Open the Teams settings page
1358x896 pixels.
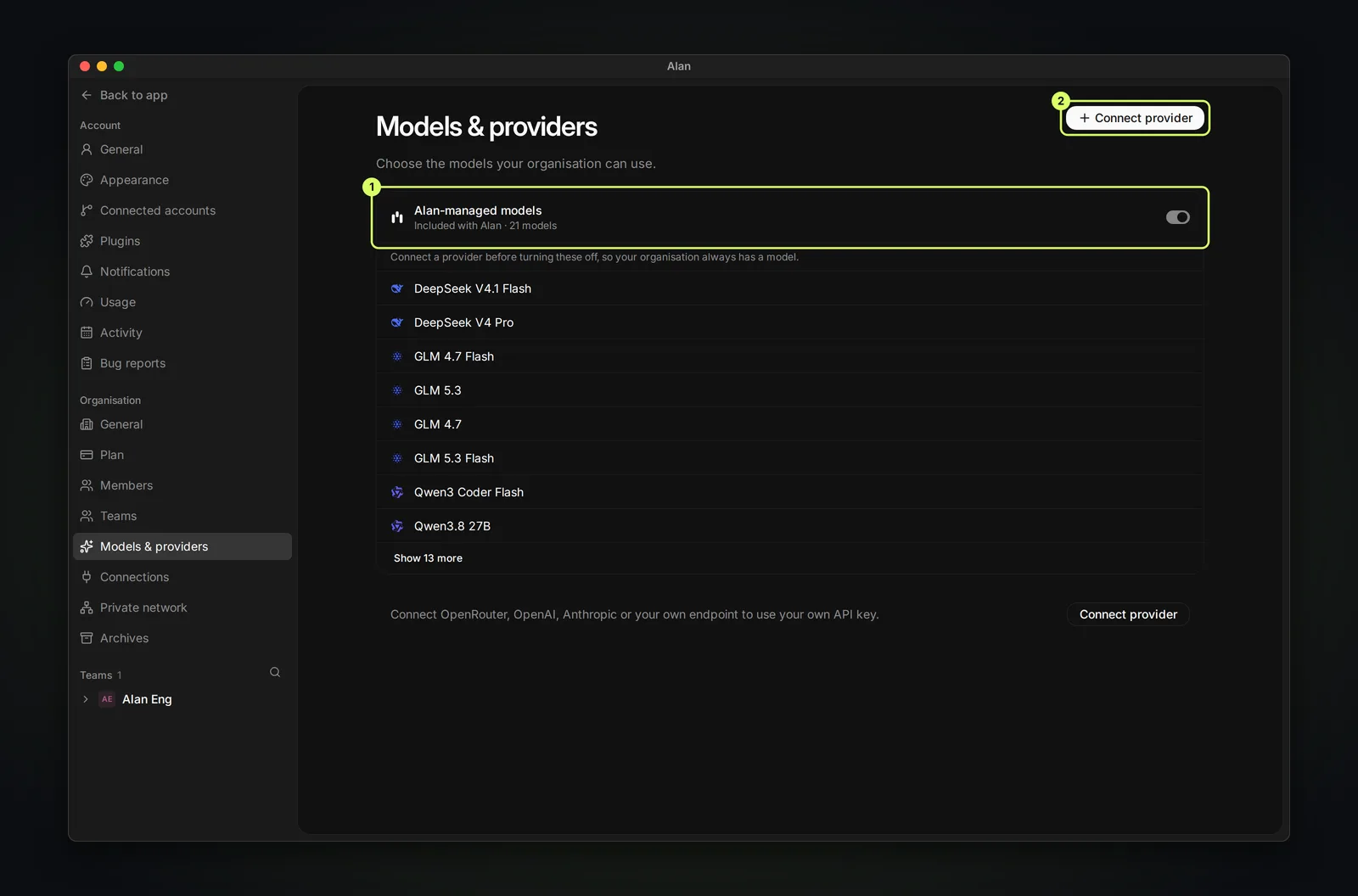[182, 516]
